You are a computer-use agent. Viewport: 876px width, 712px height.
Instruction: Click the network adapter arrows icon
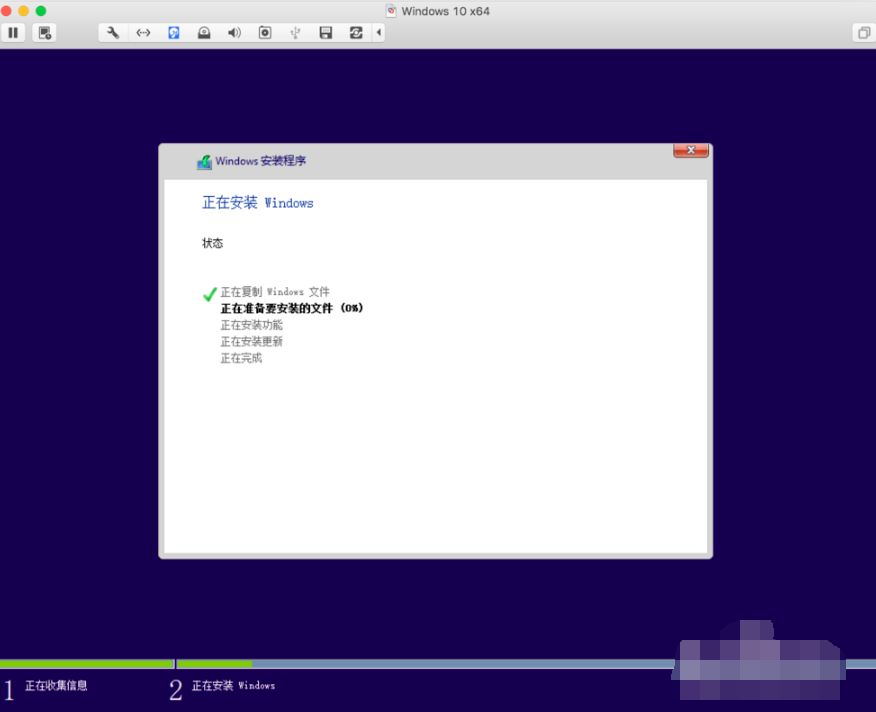pos(142,32)
